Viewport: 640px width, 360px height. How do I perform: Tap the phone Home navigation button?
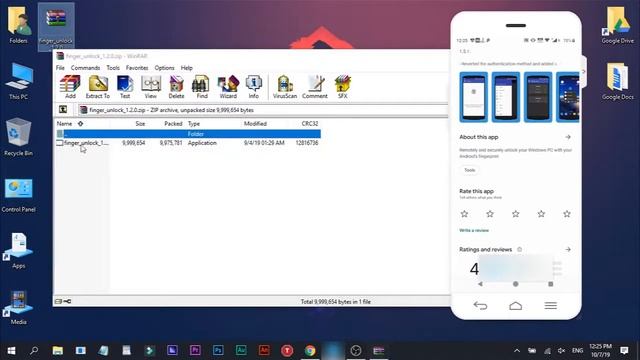pos(516,305)
